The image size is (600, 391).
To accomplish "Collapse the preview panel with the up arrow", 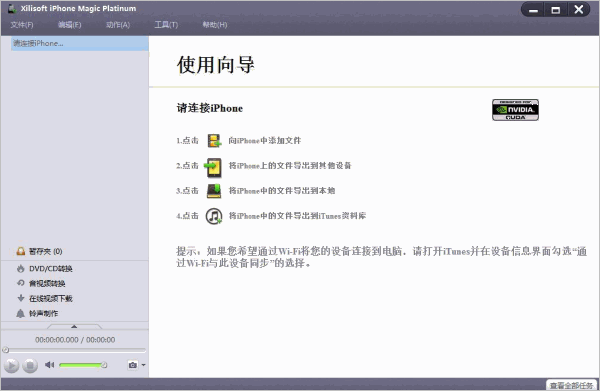I will [x=74, y=326].
